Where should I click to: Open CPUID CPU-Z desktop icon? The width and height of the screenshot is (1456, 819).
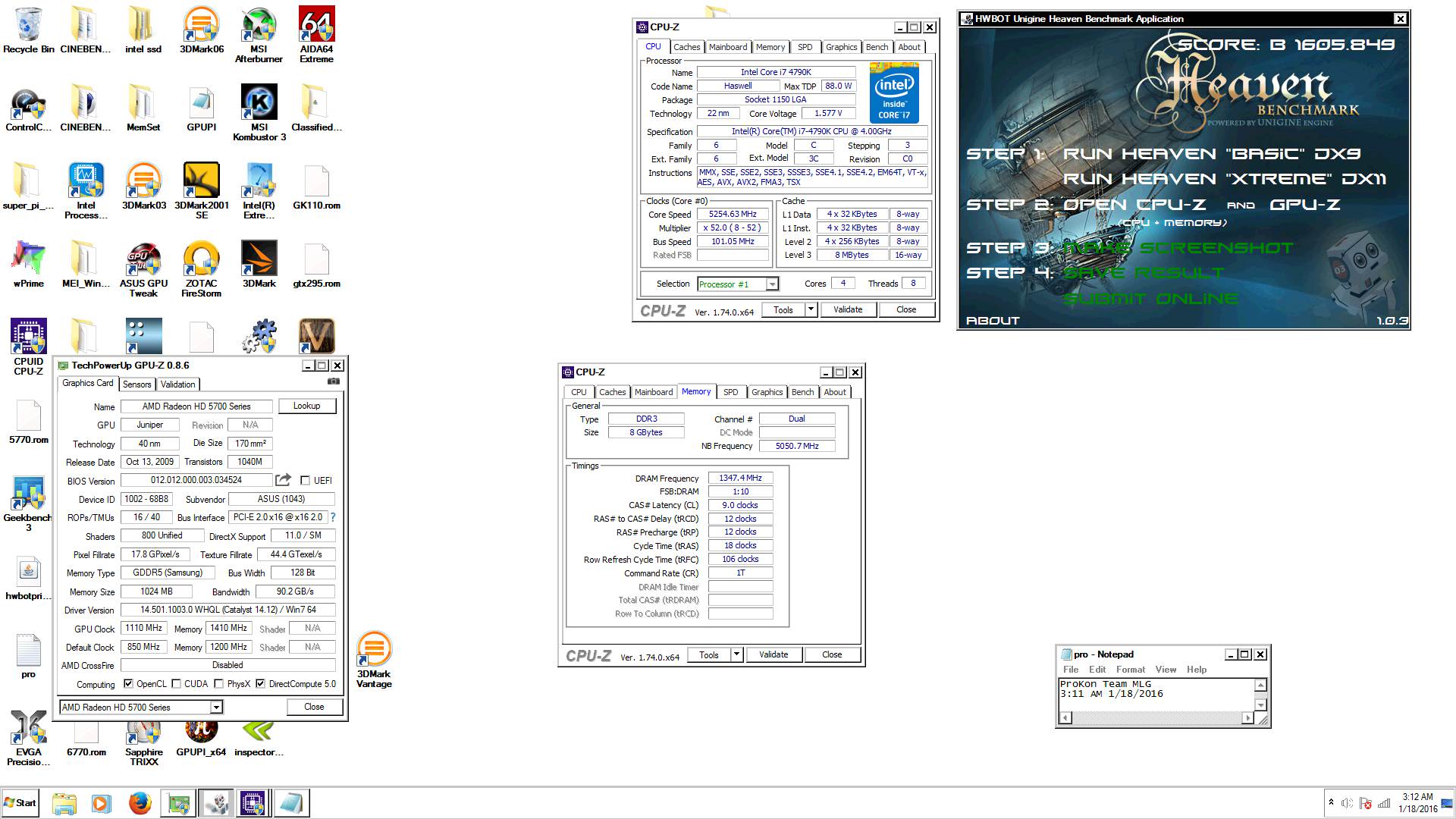click(x=28, y=347)
